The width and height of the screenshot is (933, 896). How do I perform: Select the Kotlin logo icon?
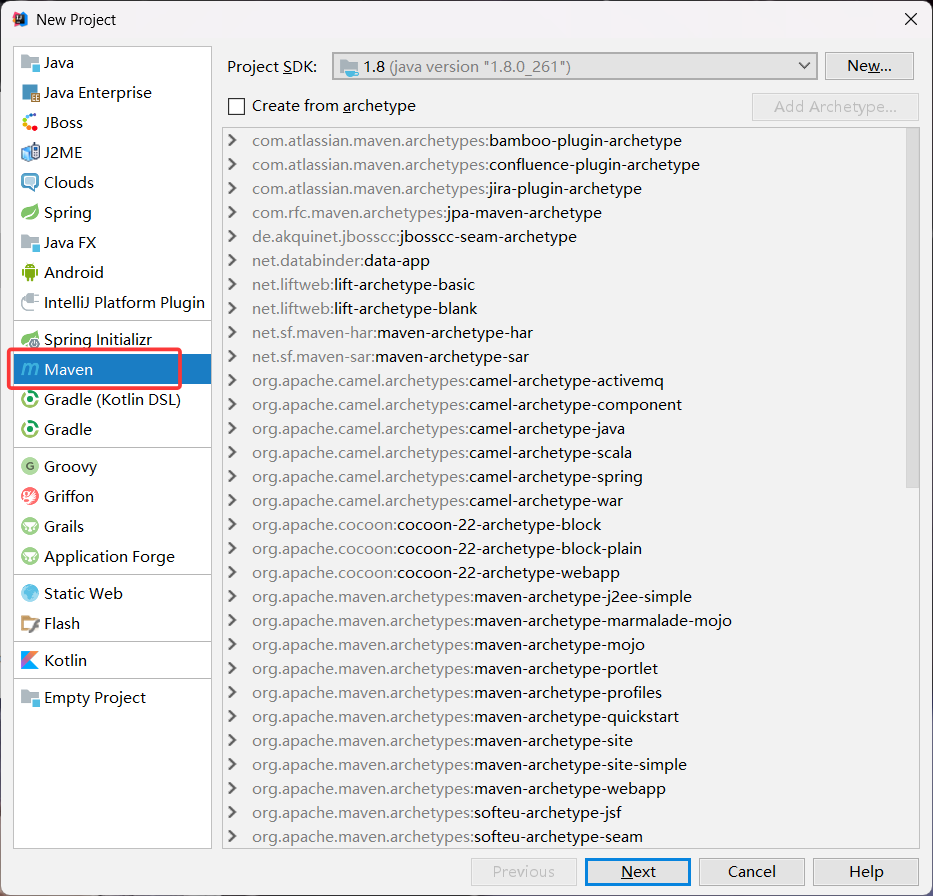pyautogui.click(x=30, y=660)
